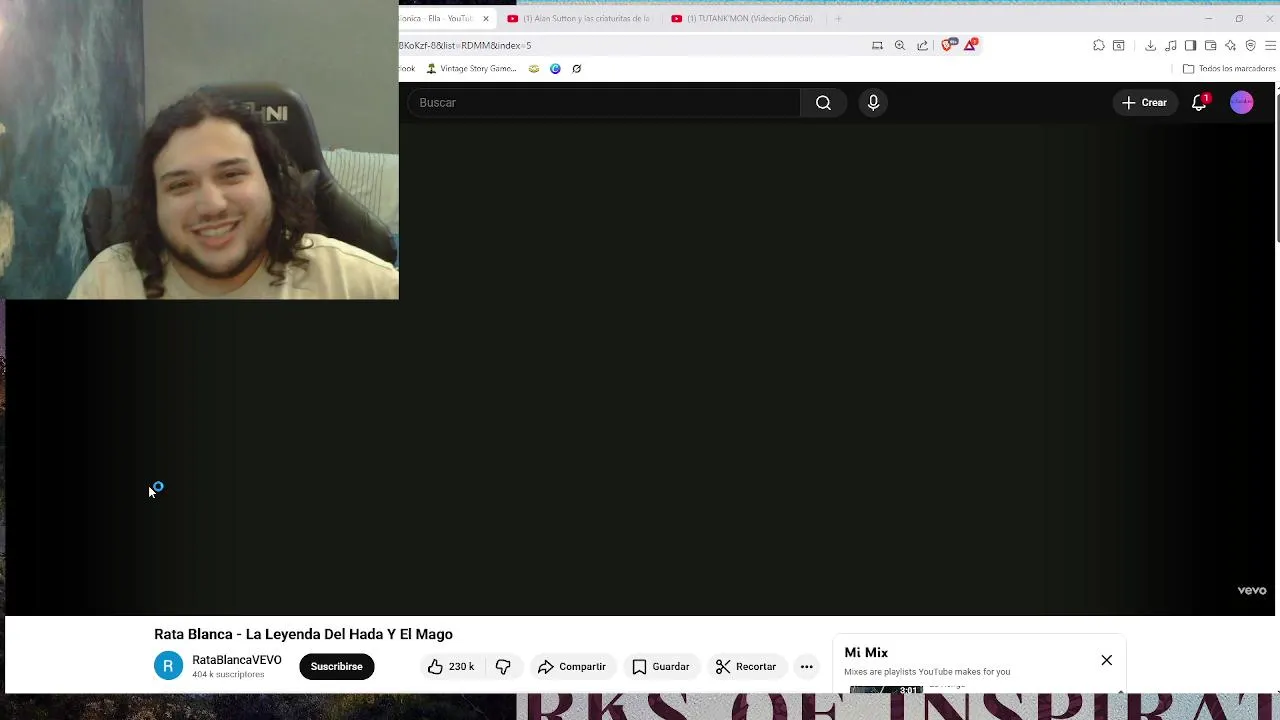Open RataBlancaVEVO channel avatar
The image size is (1280, 720).
pyautogui.click(x=168, y=666)
